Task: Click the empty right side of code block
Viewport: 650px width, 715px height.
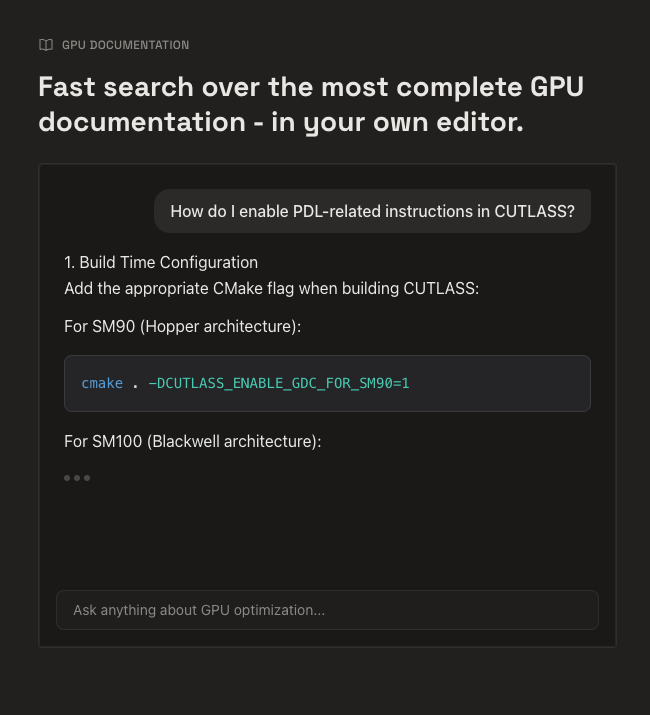Action: pos(510,383)
